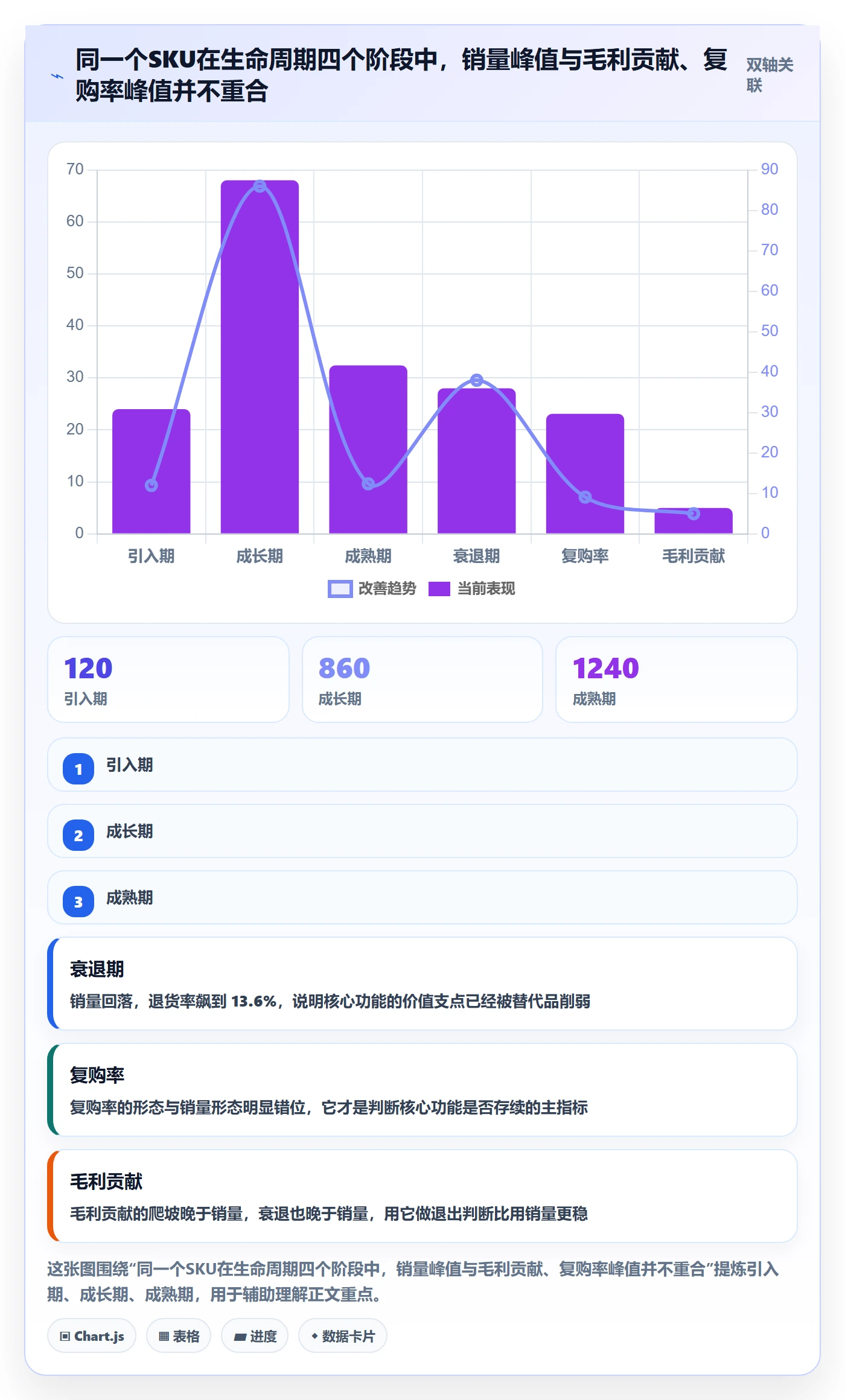
Task: Click the number 3 badge beside 成熟期
Action: pos(78,902)
